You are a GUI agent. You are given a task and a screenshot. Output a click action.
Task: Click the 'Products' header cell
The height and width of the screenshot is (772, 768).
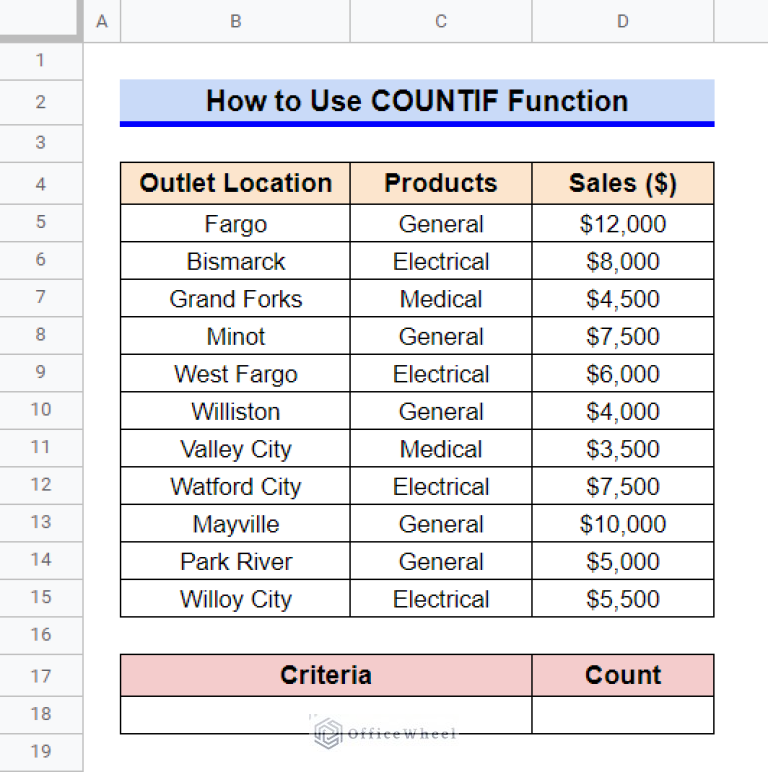click(x=441, y=184)
